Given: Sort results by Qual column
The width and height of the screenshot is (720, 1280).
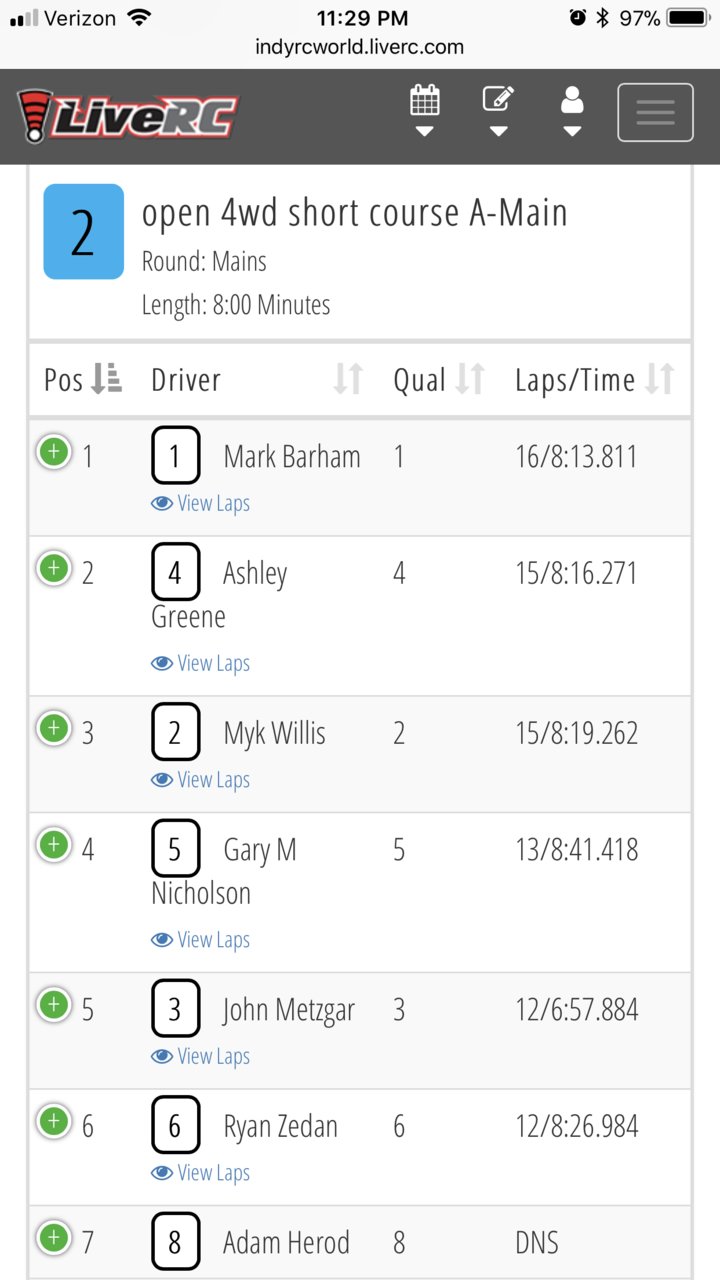Looking at the screenshot, I should coord(439,380).
